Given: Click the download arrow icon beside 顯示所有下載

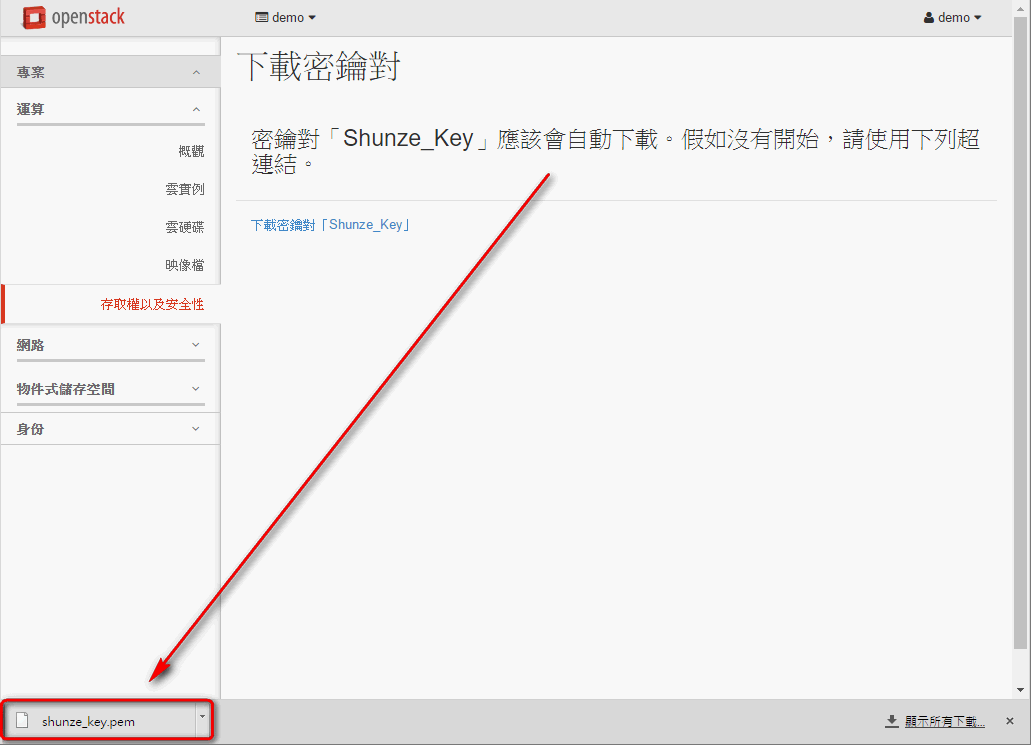Looking at the screenshot, I should point(892,721).
